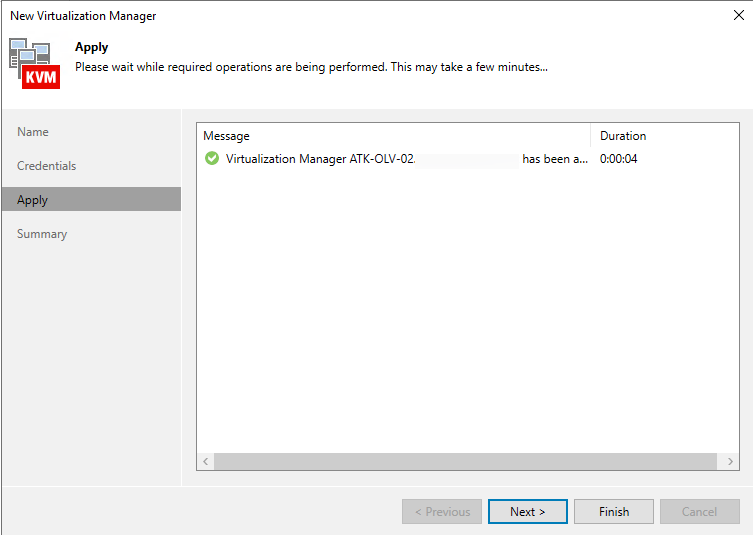Click the left arrow of horizontal scrollbar

[206, 461]
